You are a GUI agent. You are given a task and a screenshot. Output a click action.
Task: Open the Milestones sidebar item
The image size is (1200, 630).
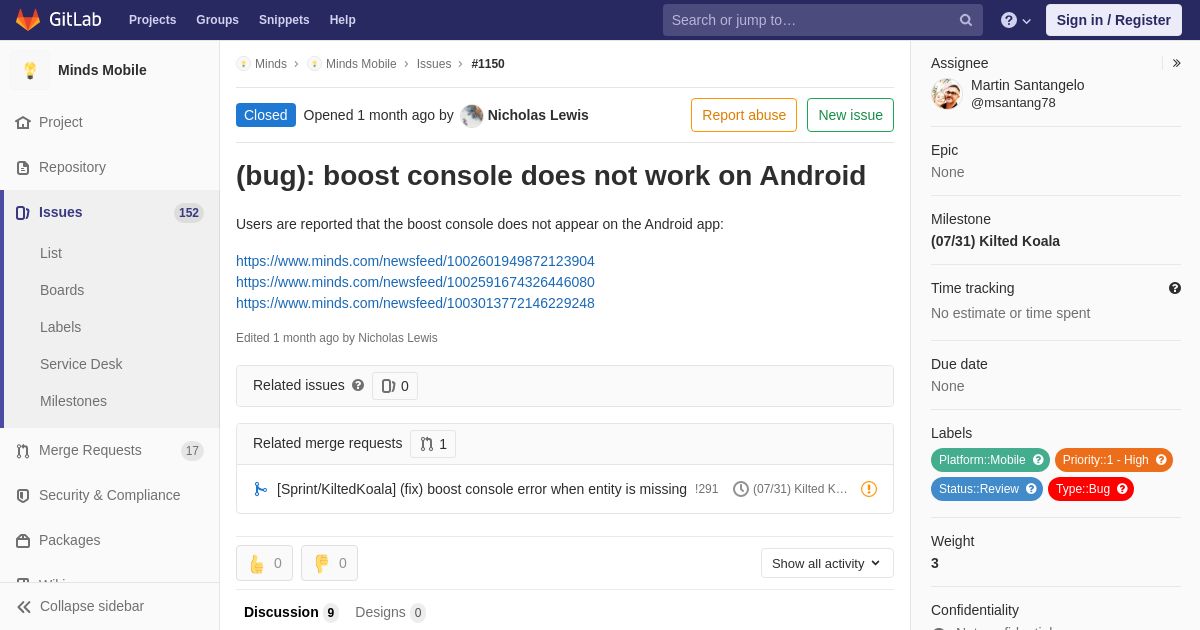(73, 401)
